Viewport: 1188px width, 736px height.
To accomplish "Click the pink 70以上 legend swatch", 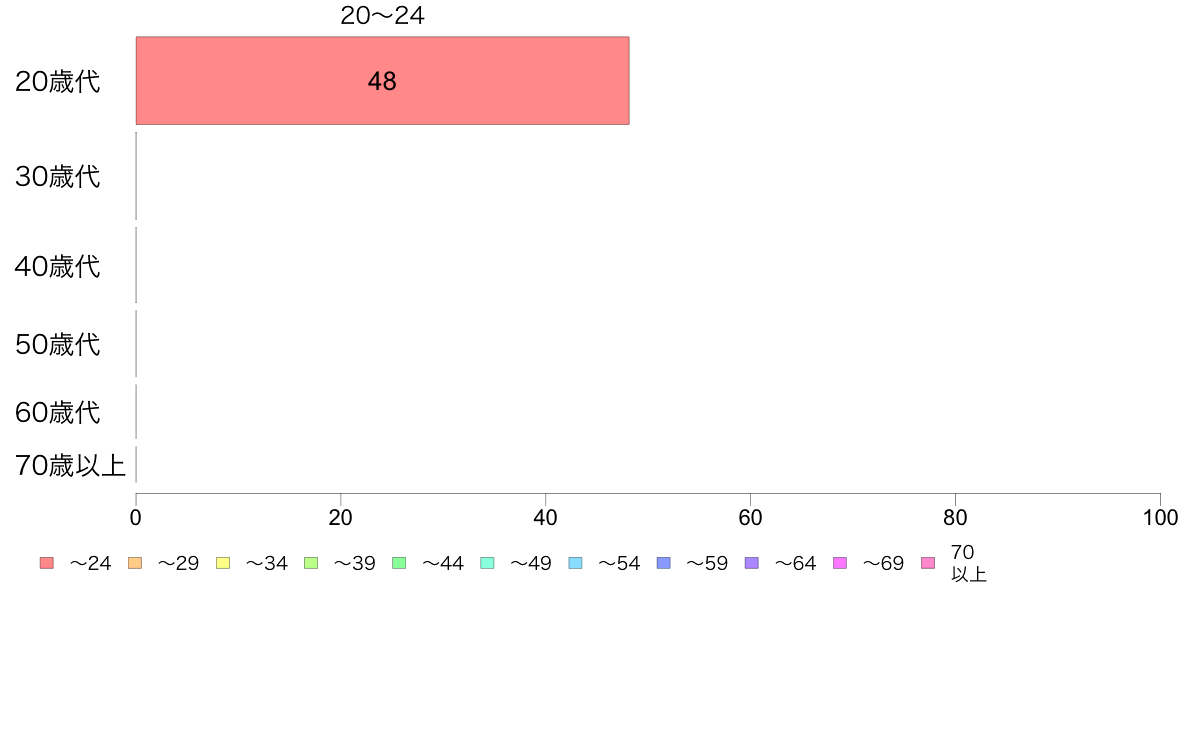I will (928, 563).
